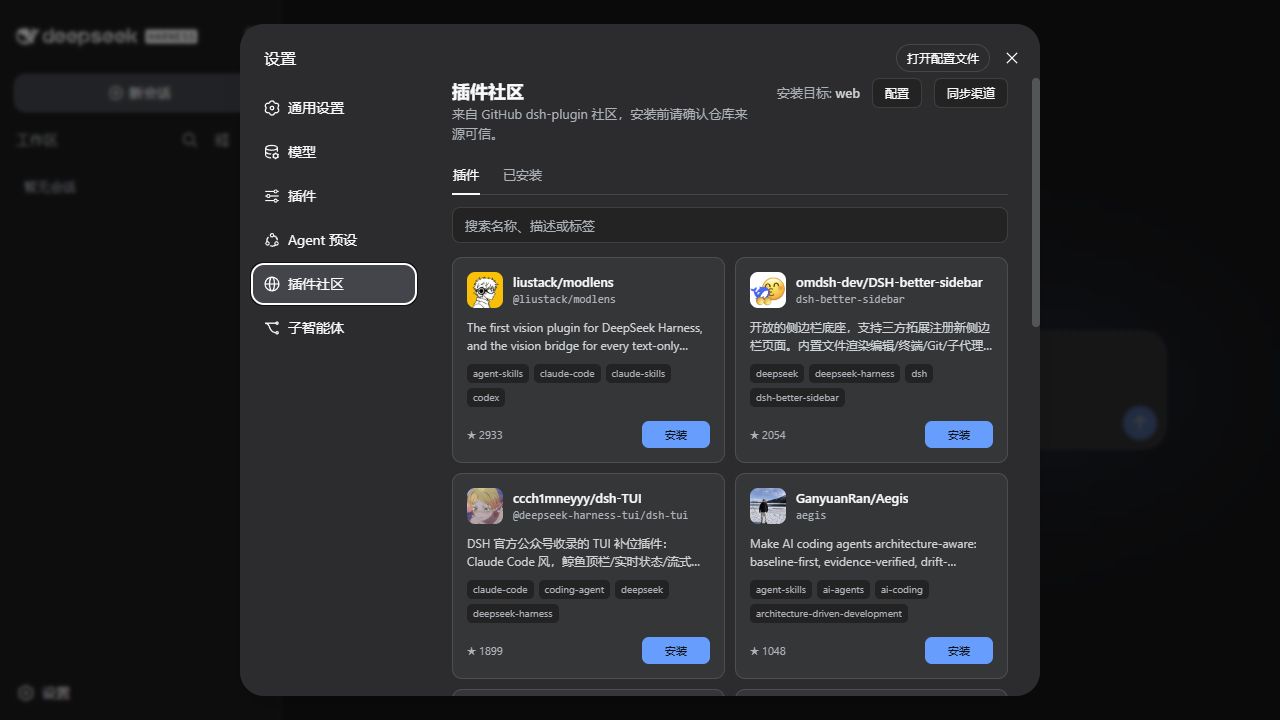Click the Aegis plugin avatar icon

coord(768,506)
